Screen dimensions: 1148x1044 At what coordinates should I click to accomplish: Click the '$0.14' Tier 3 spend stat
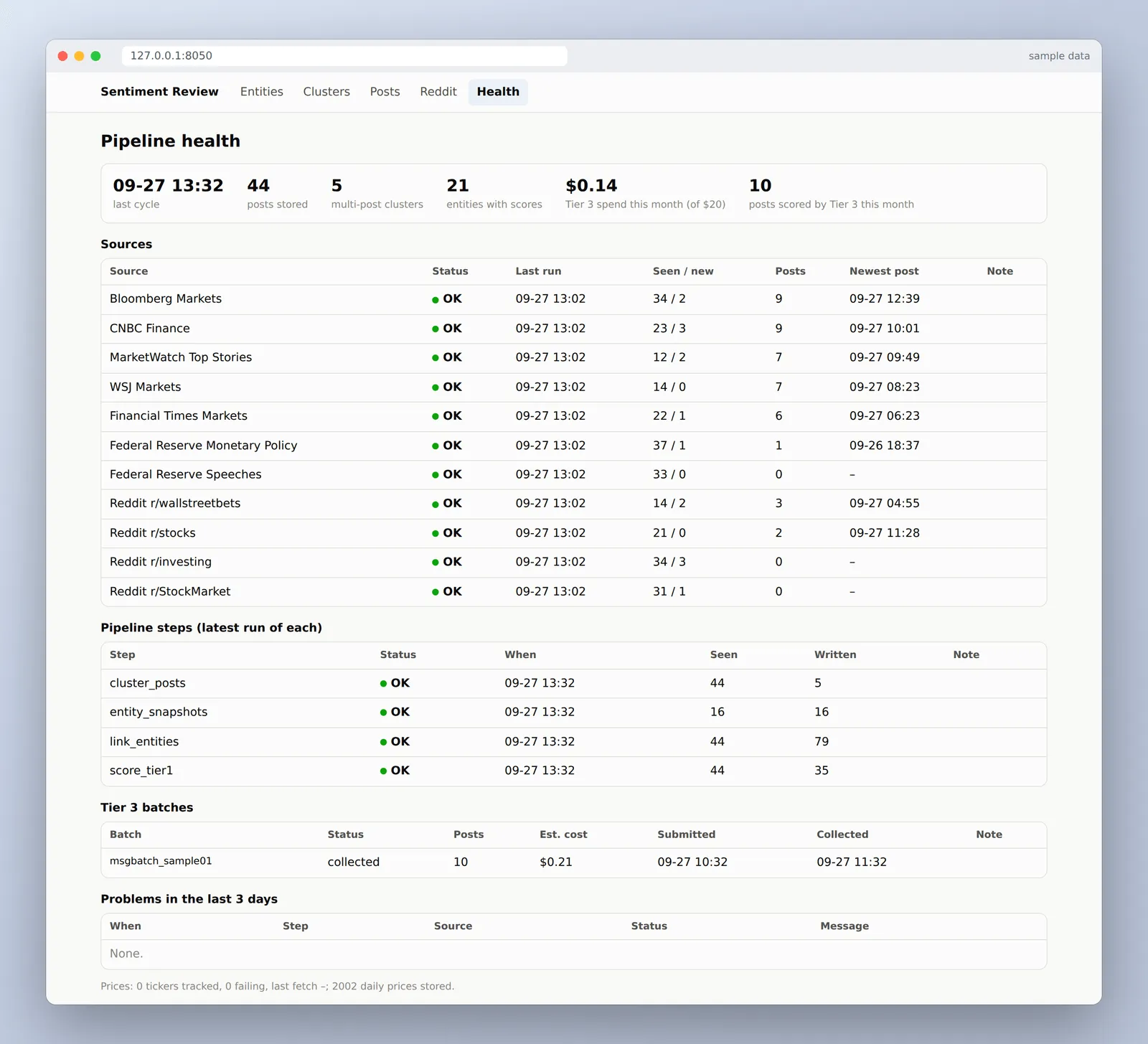point(591,186)
